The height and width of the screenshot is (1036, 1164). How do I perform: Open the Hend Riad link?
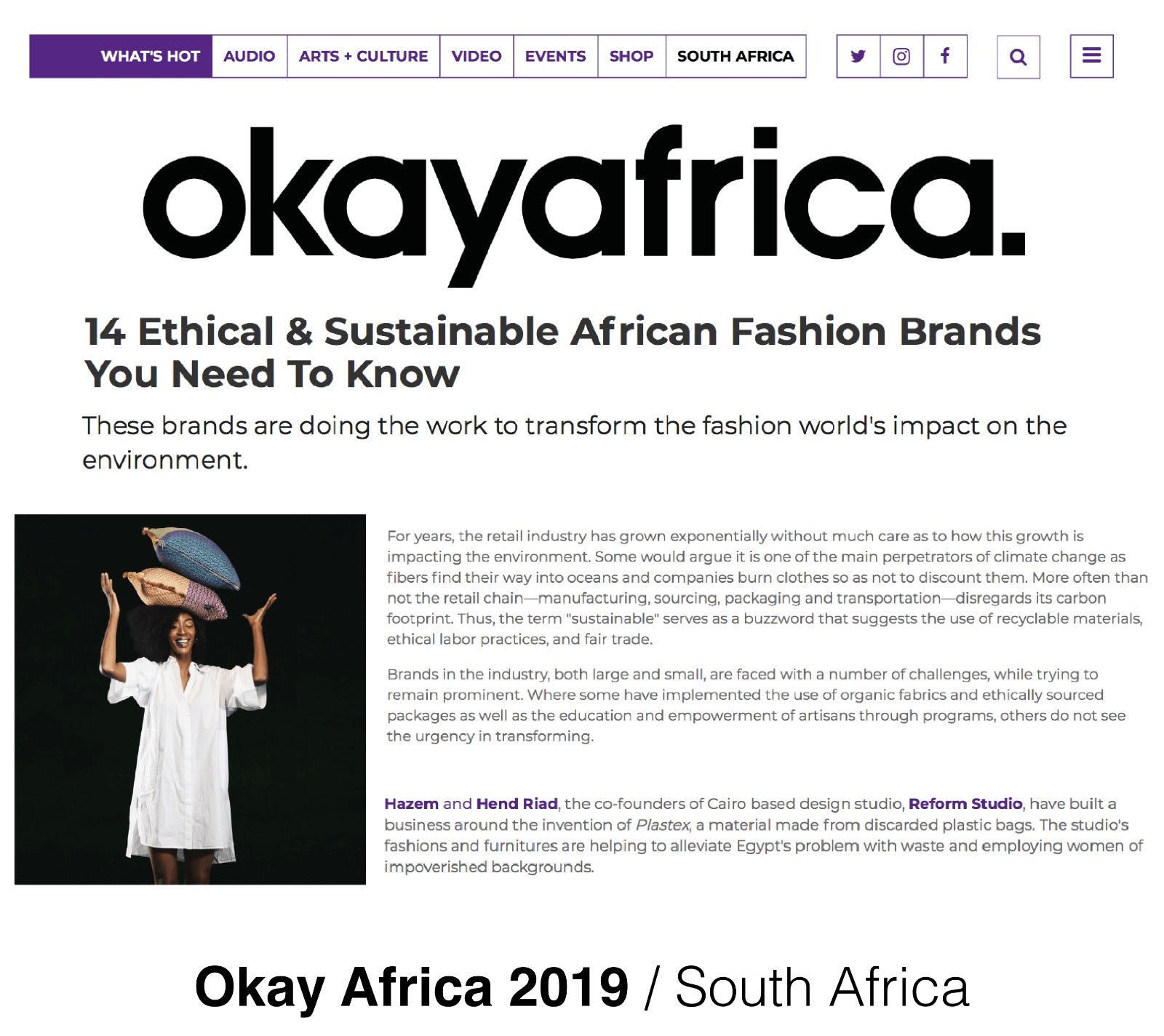coord(517,804)
